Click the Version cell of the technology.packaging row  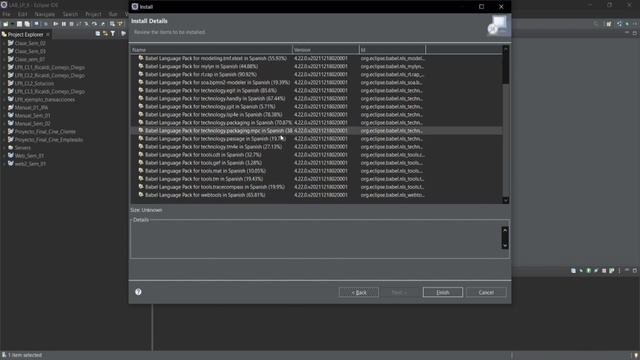320,122
